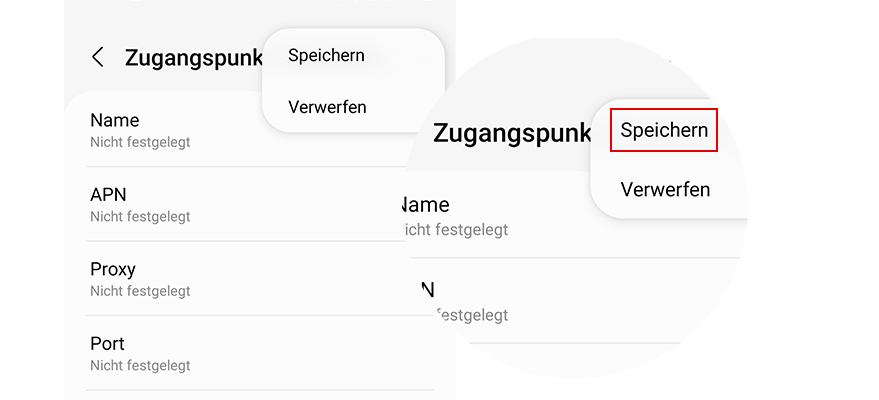Screen dimensions: 879x400
Task: Click the enlarged Zugangspunk title in the circle
Action: pos(512,134)
